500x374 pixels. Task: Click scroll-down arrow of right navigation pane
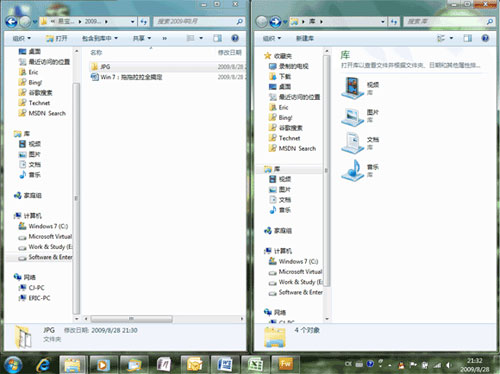pos(327,319)
